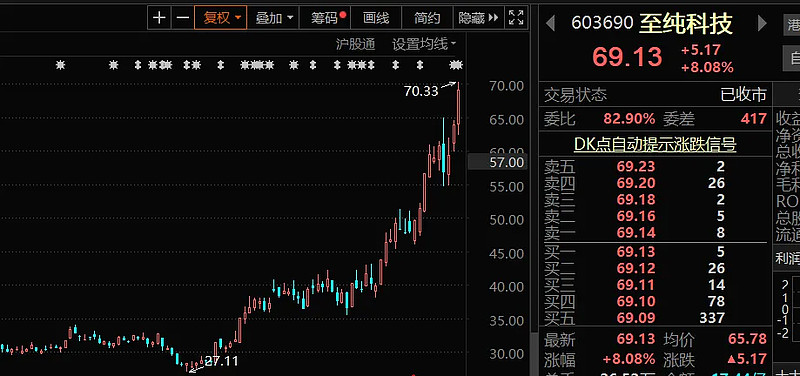Click 委差 value 417
The image size is (800, 376).
click(x=754, y=119)
